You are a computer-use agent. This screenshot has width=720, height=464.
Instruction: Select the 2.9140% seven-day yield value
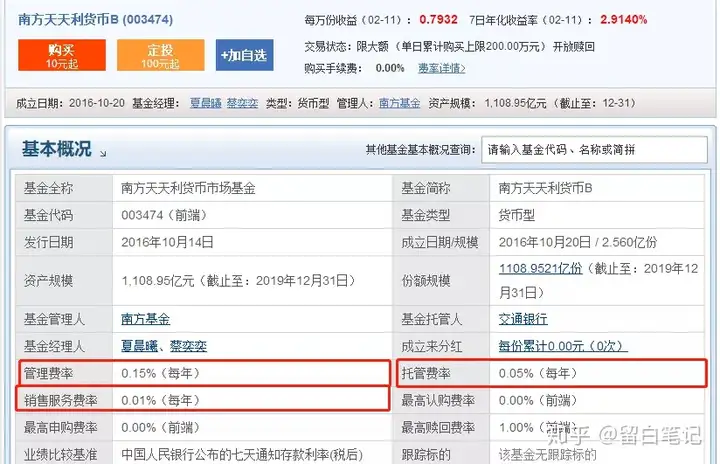click(624, 20)
